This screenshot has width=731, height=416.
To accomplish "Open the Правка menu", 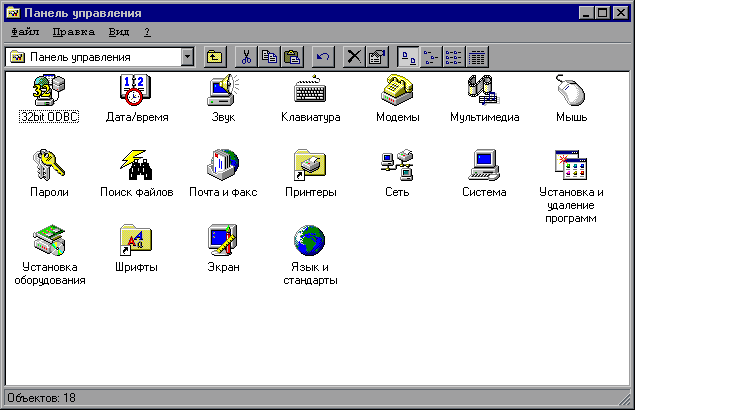I will click(74, 32).
